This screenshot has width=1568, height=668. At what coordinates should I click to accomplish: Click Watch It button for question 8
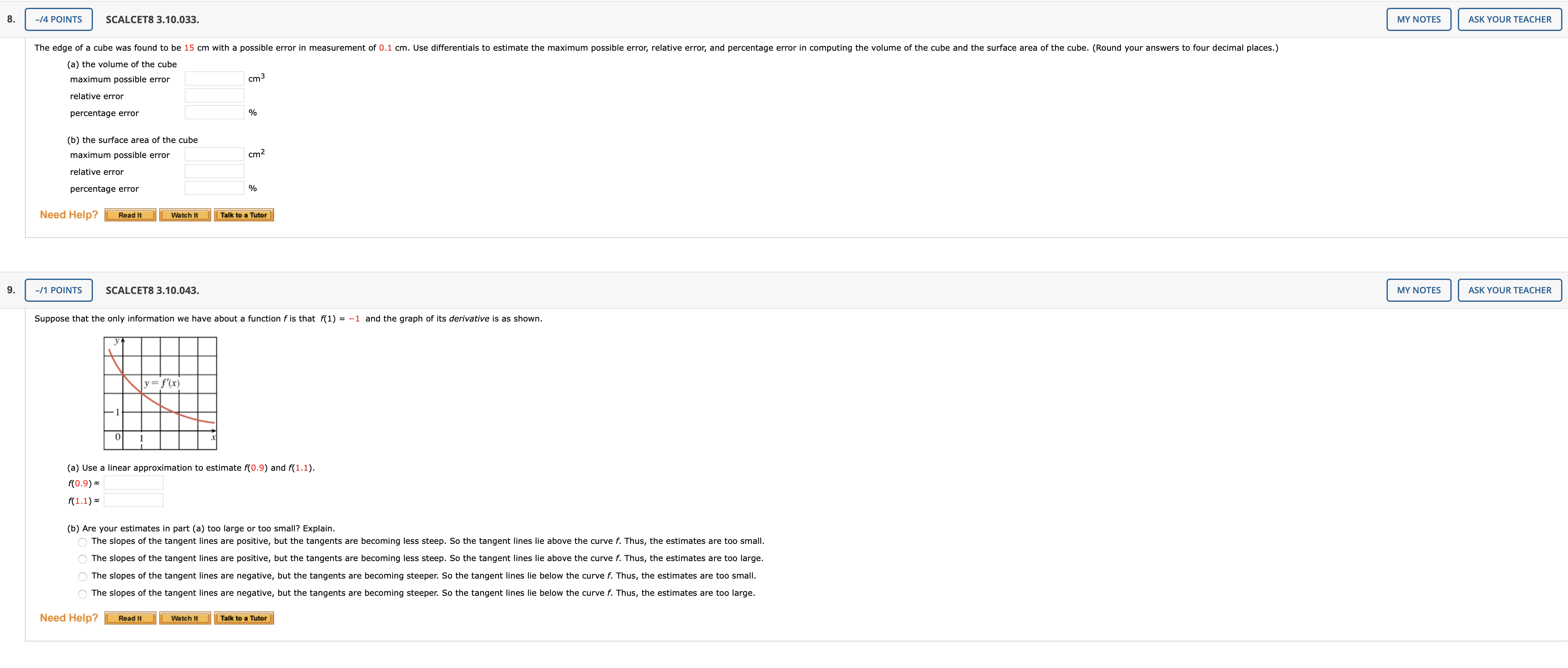coord(185,215)
